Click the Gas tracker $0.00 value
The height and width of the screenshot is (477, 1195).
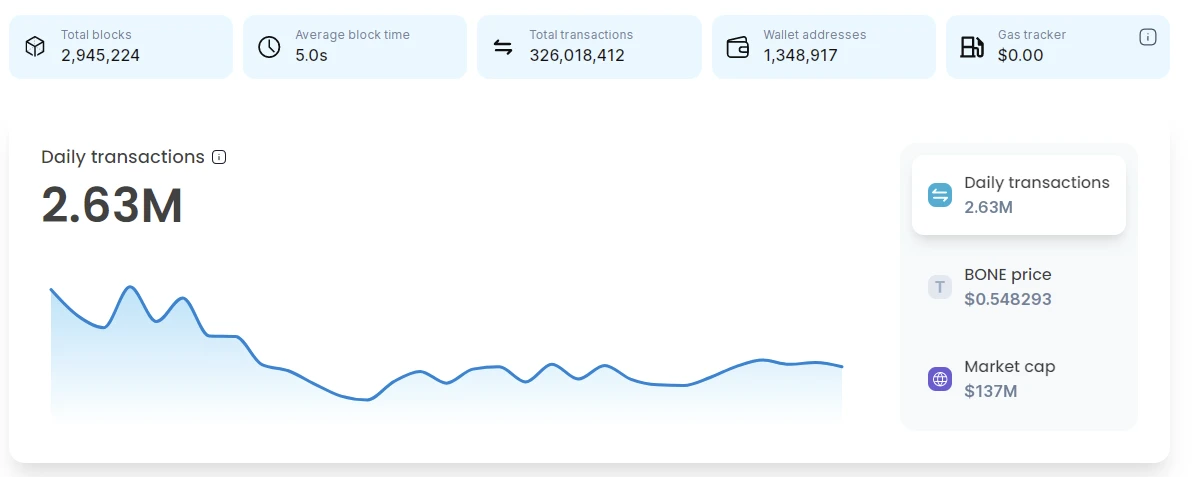click(1020, 55)
